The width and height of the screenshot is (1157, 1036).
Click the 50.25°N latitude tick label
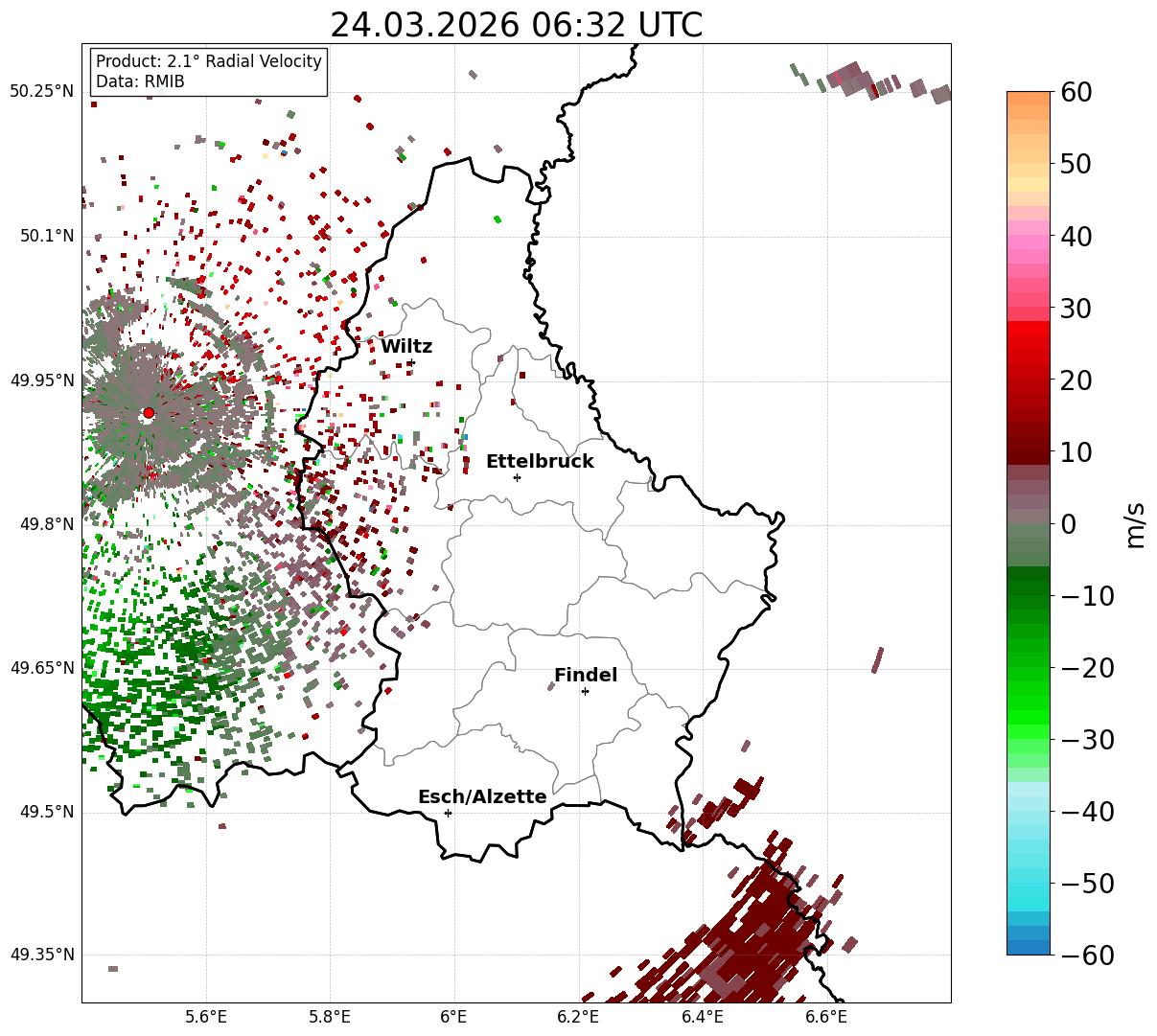(41, 92)
